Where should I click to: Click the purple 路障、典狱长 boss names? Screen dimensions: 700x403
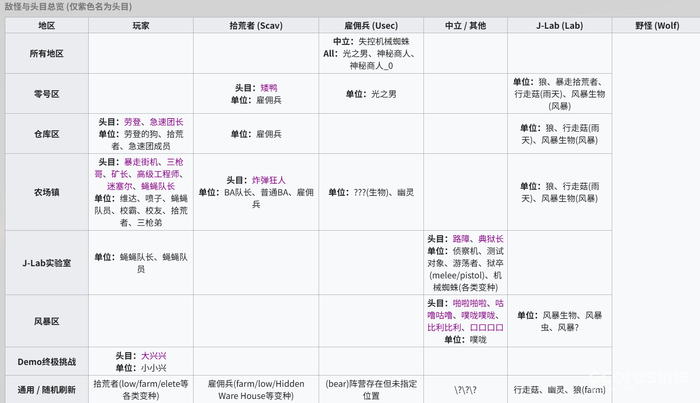(x=478, y=239)
